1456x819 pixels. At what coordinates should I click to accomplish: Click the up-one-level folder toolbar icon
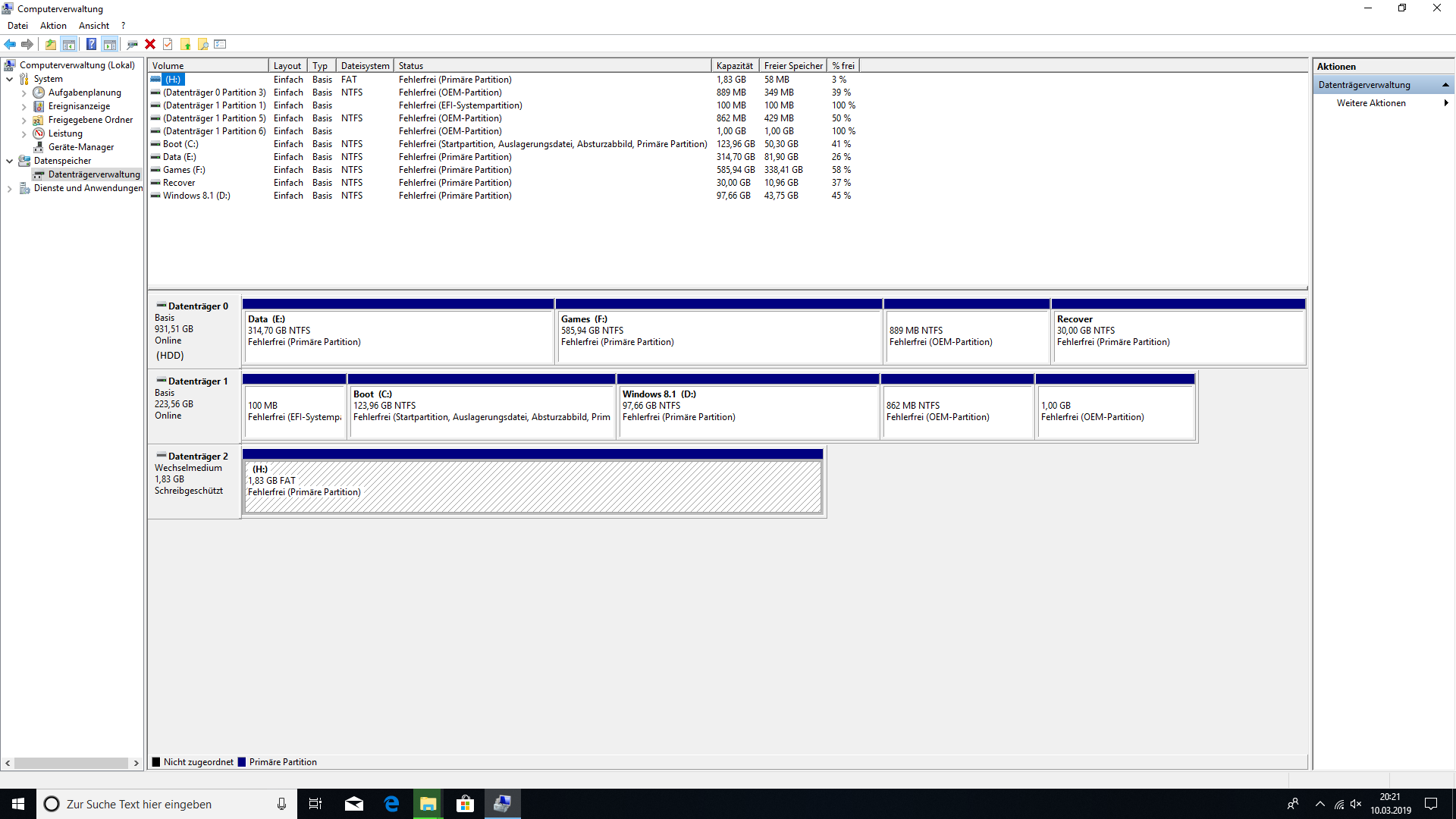(51, 44)
